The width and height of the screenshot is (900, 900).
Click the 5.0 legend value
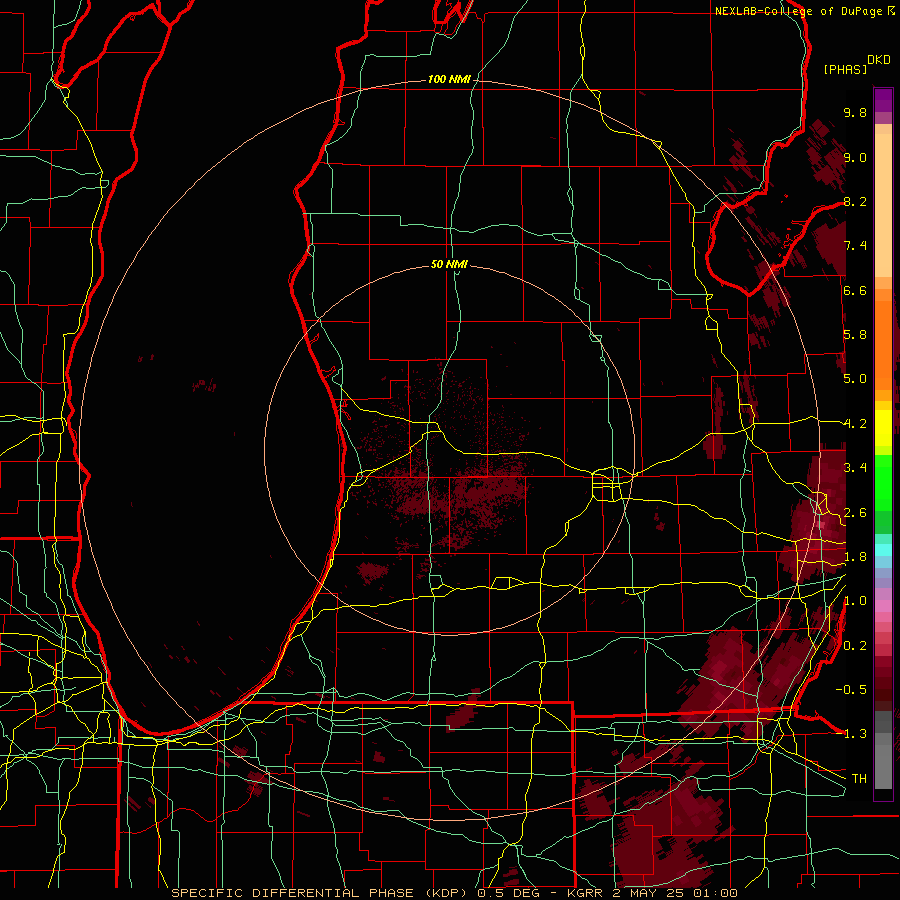click(855, 379)
